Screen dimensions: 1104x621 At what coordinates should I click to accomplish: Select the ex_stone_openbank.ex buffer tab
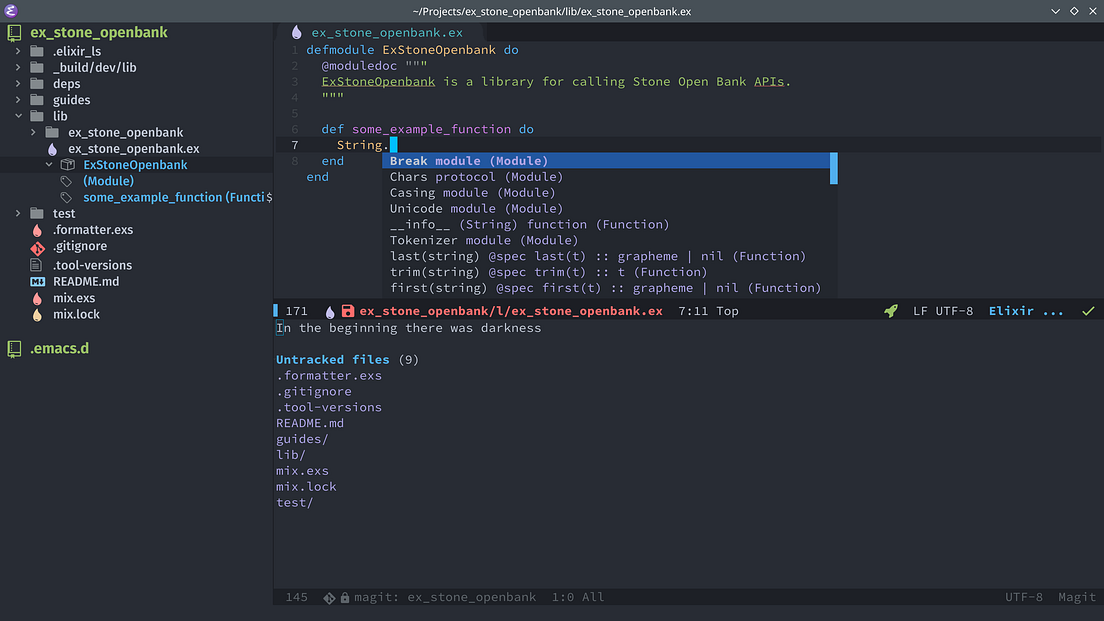click(386, 32)
